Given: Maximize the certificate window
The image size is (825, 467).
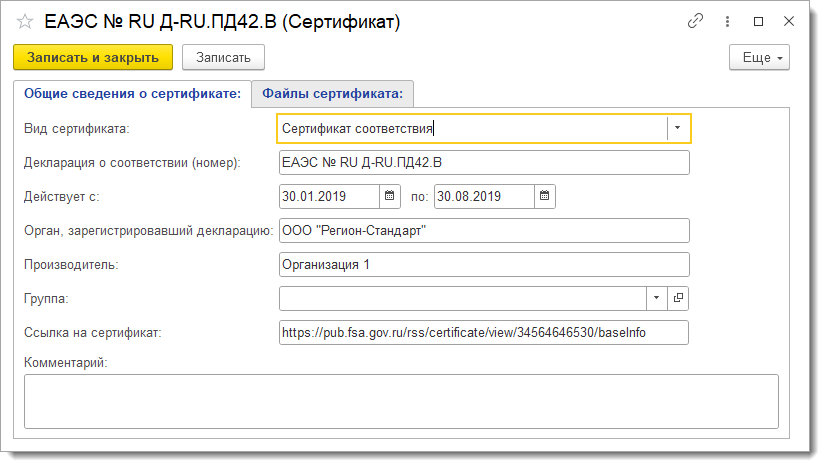Looking at the screenshot, I should click(x=758, y=22).
